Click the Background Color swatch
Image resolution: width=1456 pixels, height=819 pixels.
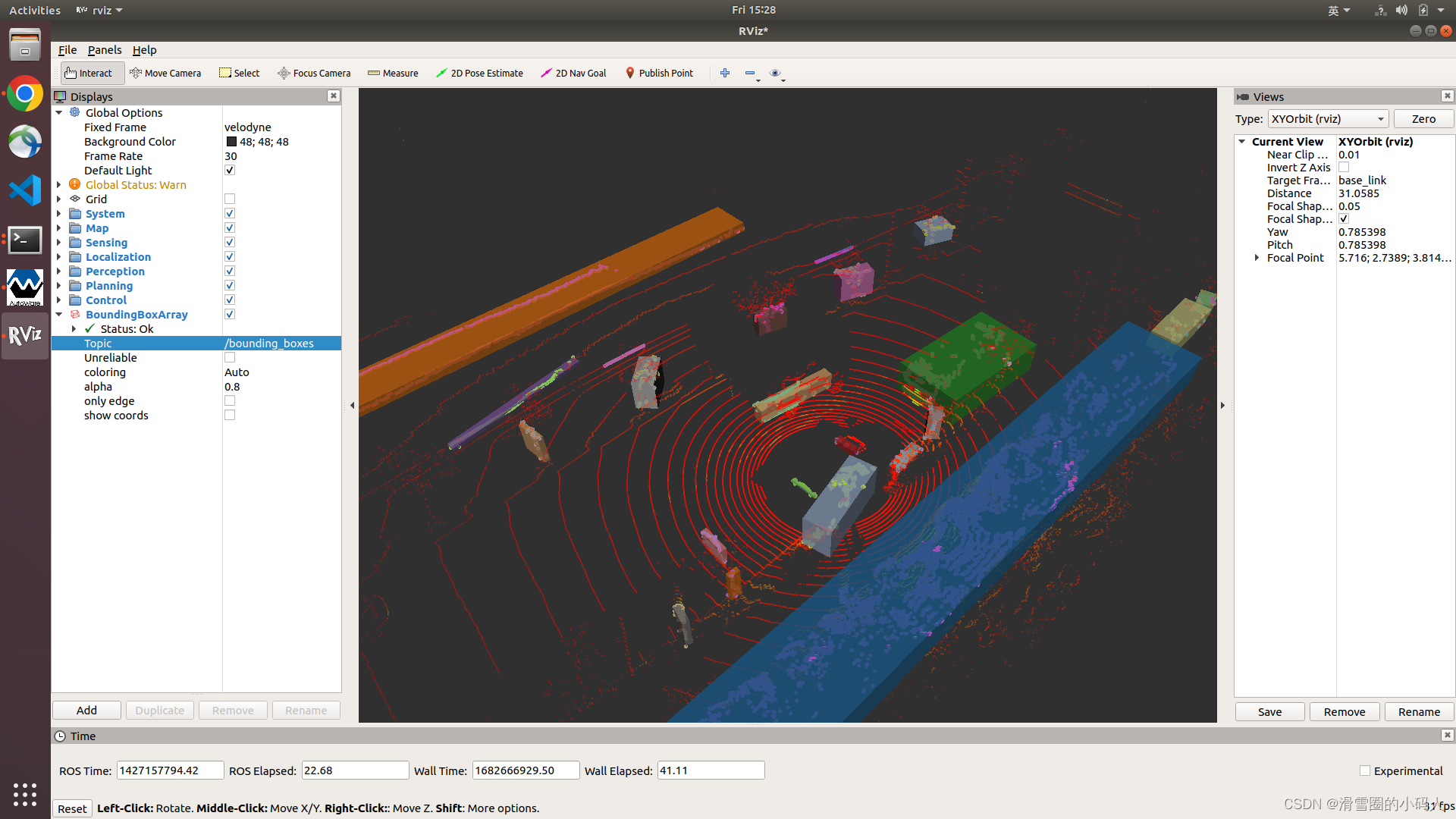pyautogui.click(x=231, y=141)
